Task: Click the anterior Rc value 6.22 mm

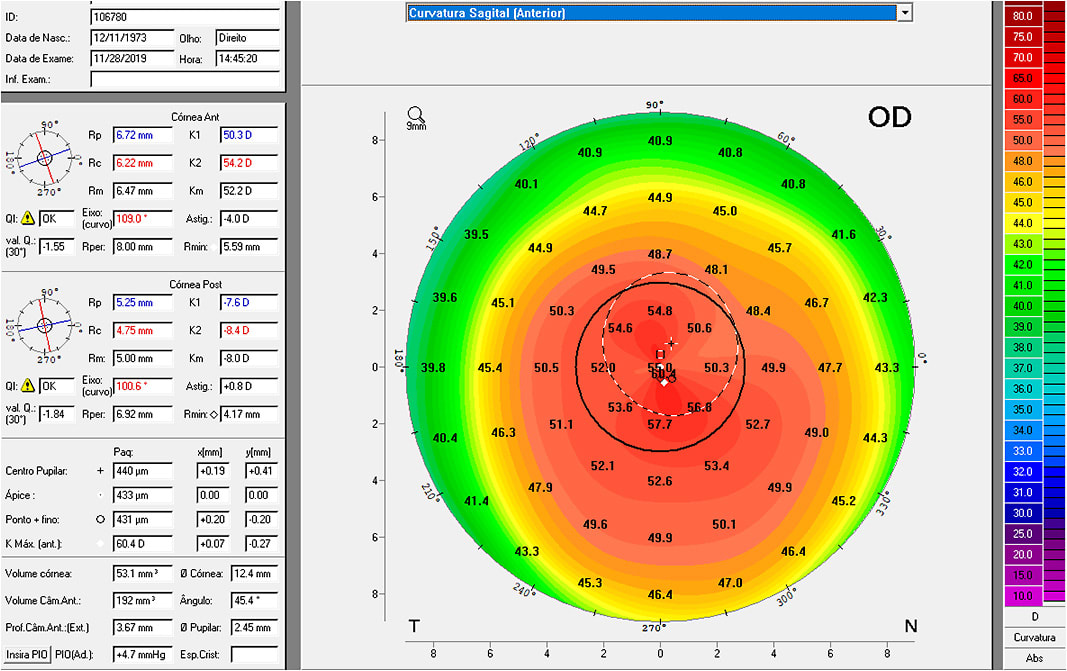Action: (x=143, y=163)
